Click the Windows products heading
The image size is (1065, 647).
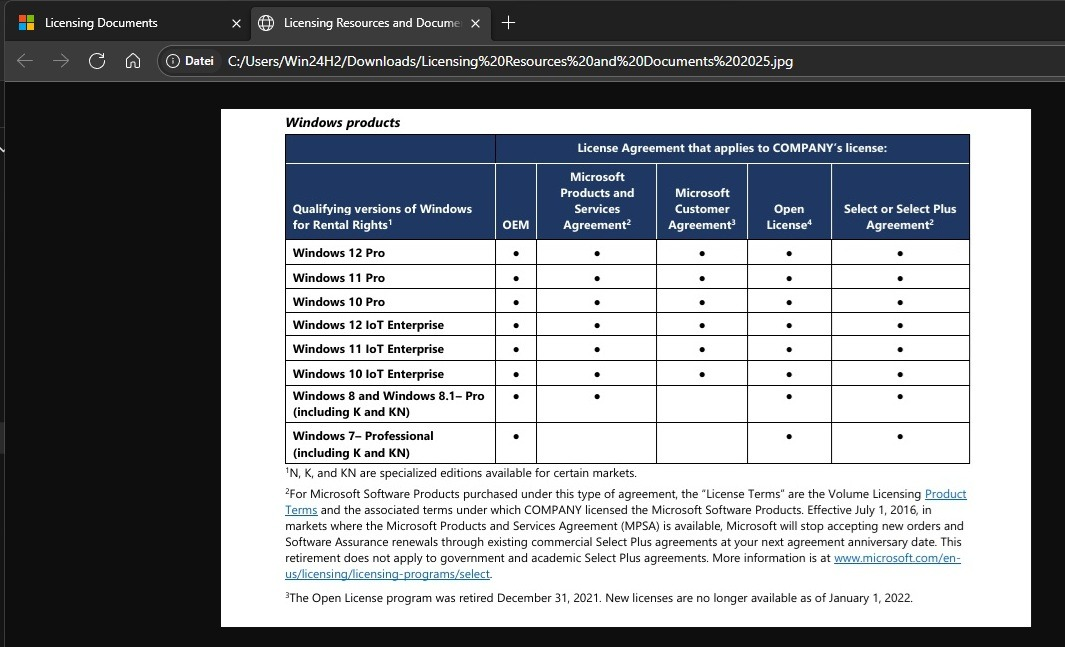click(342, 122)
